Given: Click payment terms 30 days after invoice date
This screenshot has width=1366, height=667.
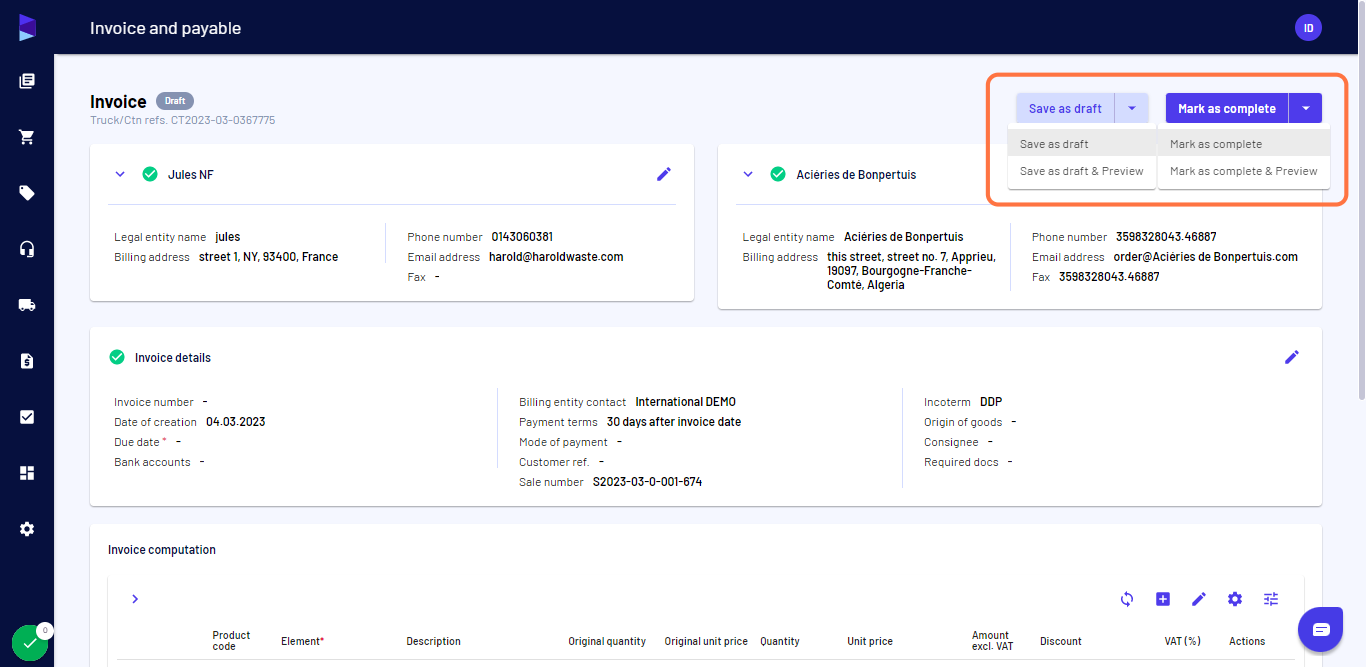Looking at the screenshot, I should click(674, 422).
